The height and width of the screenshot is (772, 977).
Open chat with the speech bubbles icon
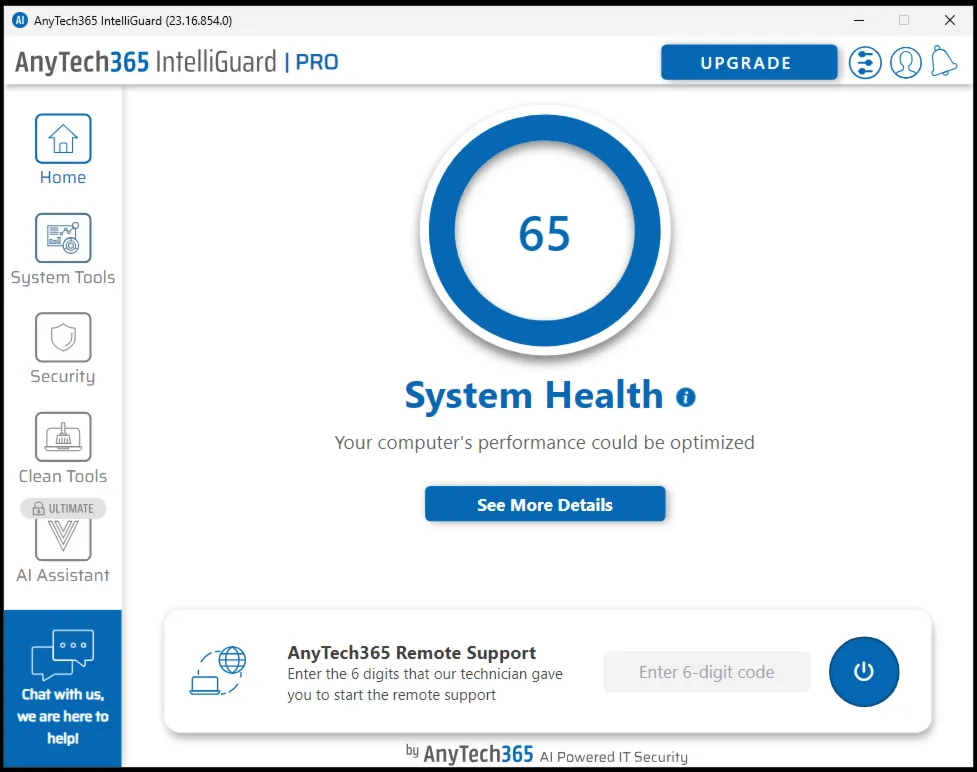63,654
